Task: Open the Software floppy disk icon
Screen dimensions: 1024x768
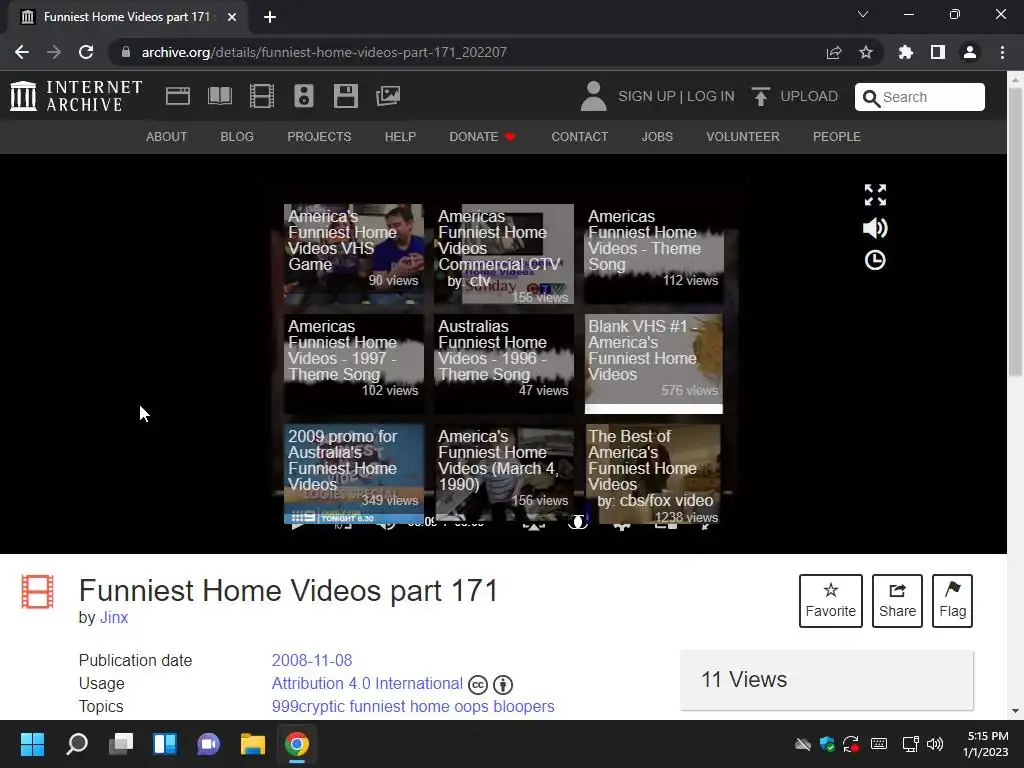Action: tap(345, 96)
